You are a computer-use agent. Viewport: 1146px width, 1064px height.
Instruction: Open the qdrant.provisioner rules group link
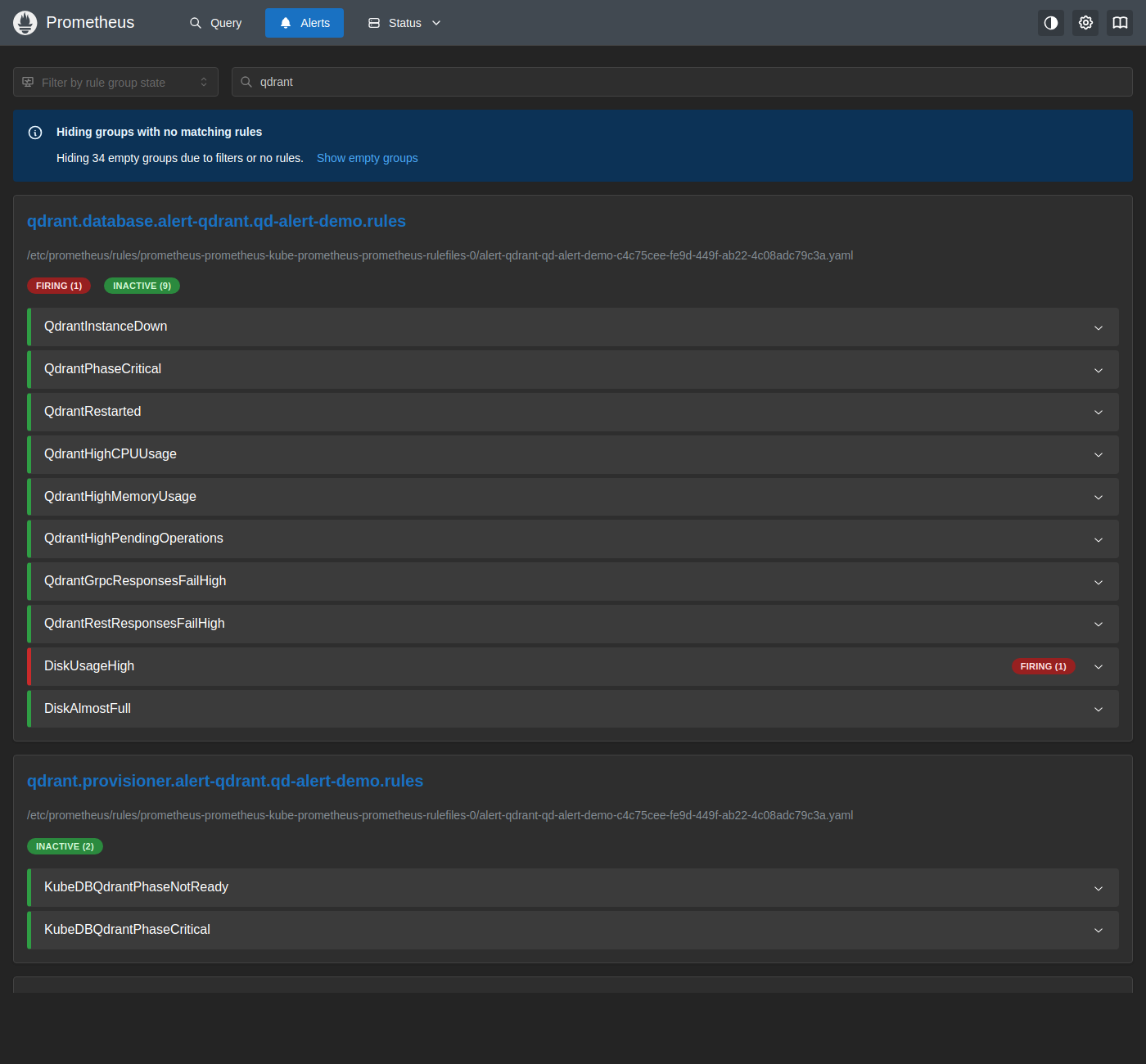tap(225, 781)
